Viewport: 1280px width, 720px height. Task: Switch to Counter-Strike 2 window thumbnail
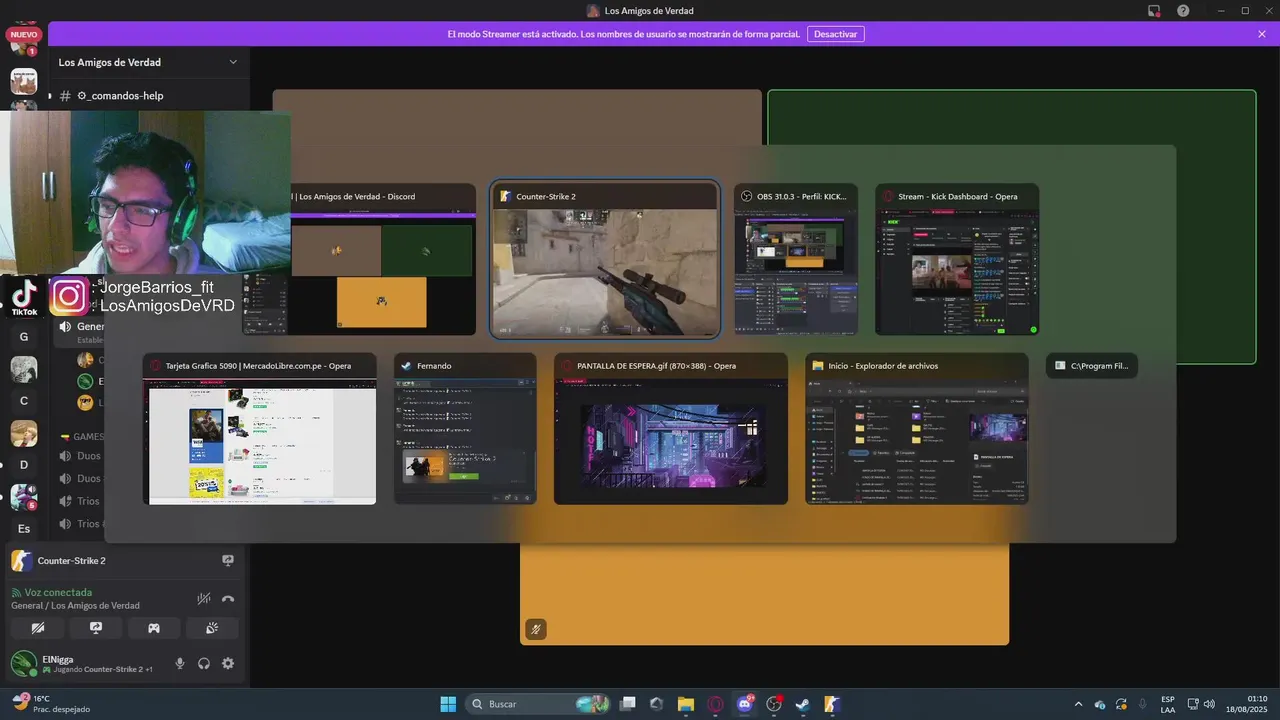(x=604, y=260)
